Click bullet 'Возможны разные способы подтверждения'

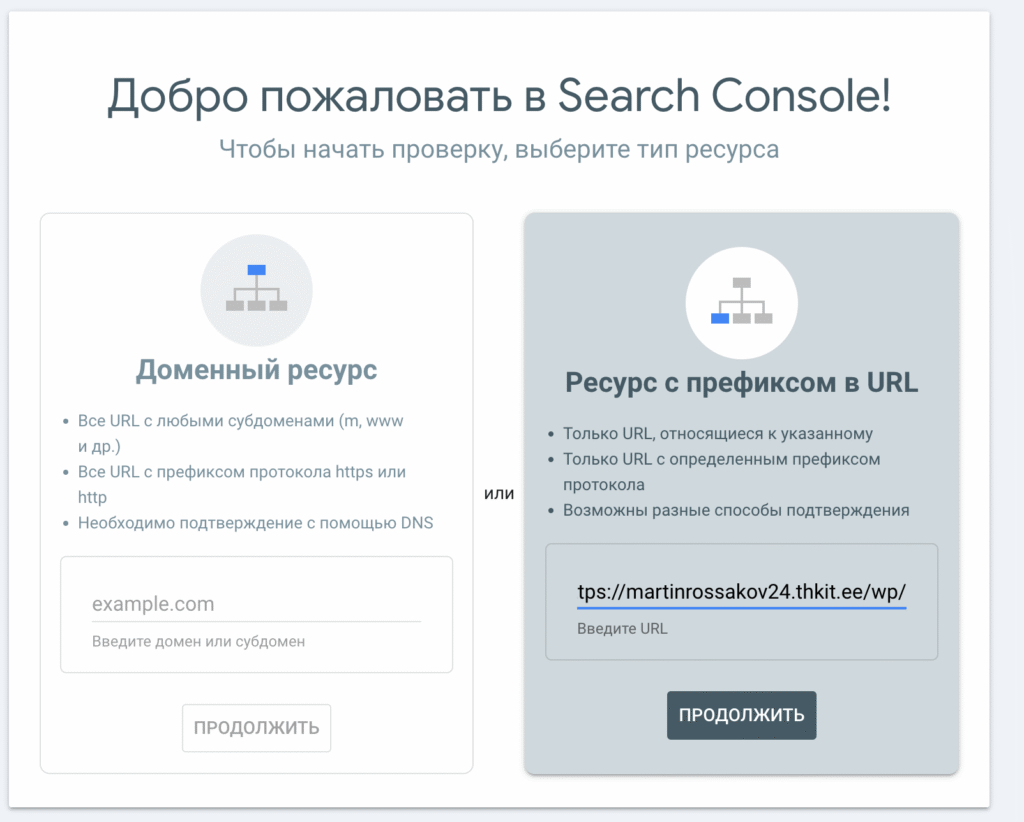[735, 510]
